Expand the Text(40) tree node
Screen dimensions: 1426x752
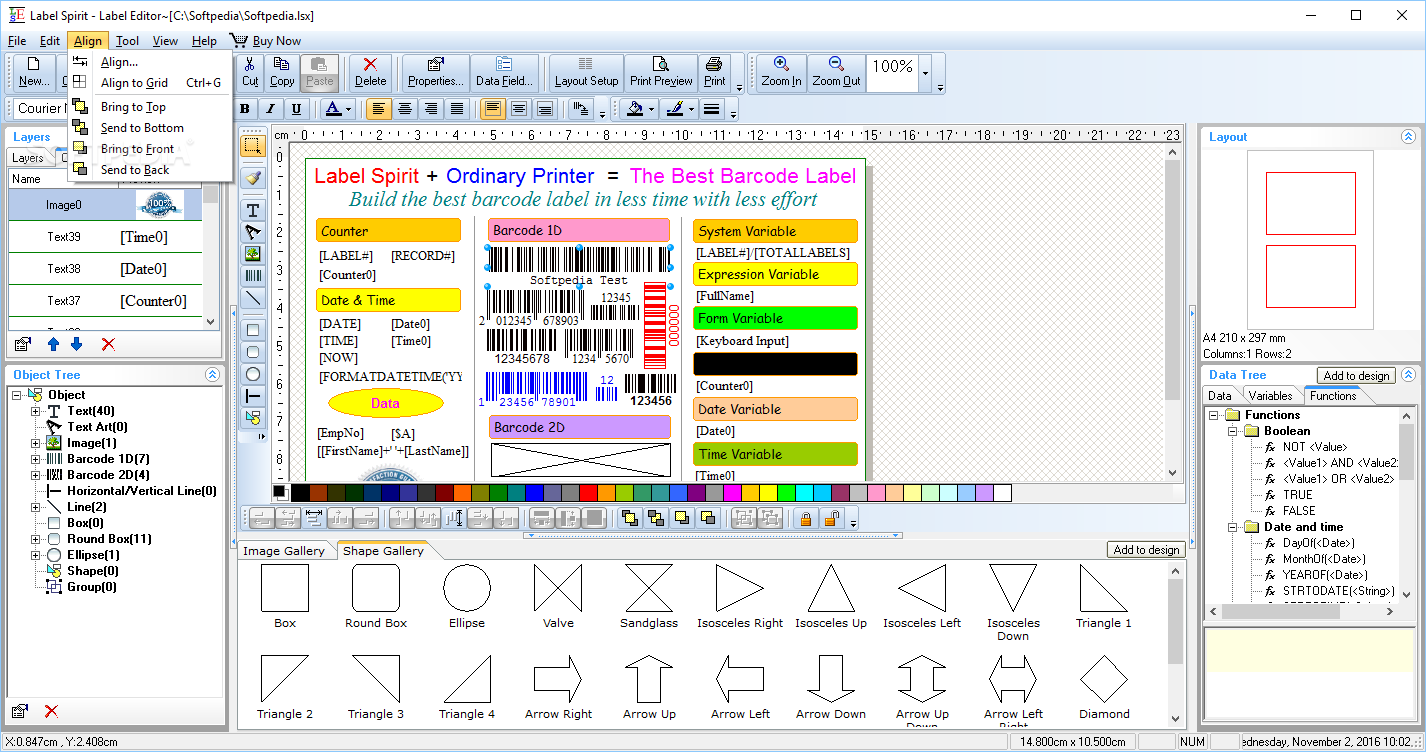coord(36,411)
